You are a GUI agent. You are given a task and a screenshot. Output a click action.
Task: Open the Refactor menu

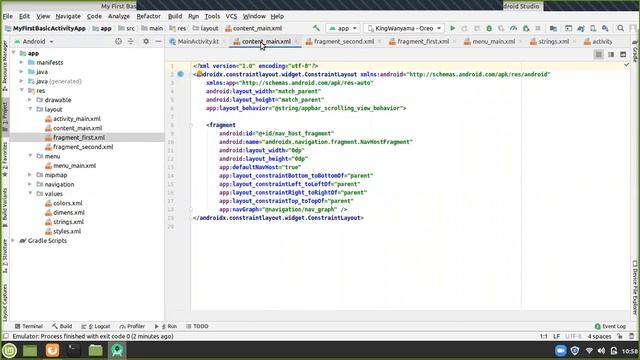(x=149, y=16)
